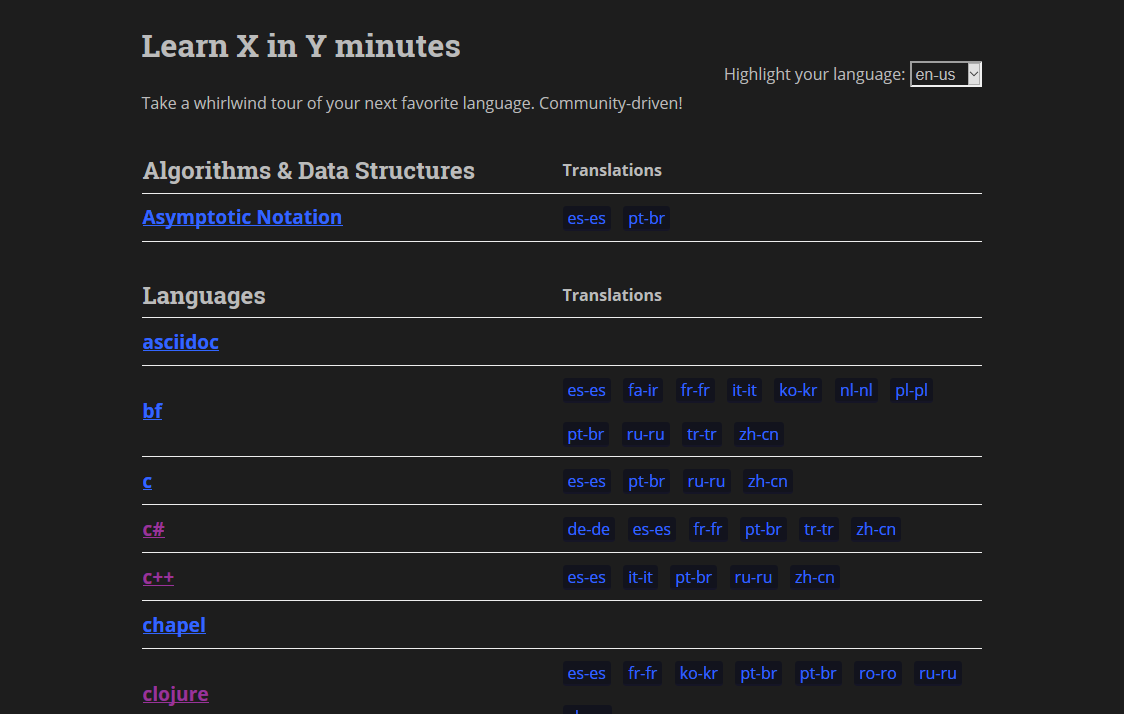This screenshot has height=714, width=1124.
Task: Open the Spanish translation of Asymptotic Notation
Action: coord(586,217)
